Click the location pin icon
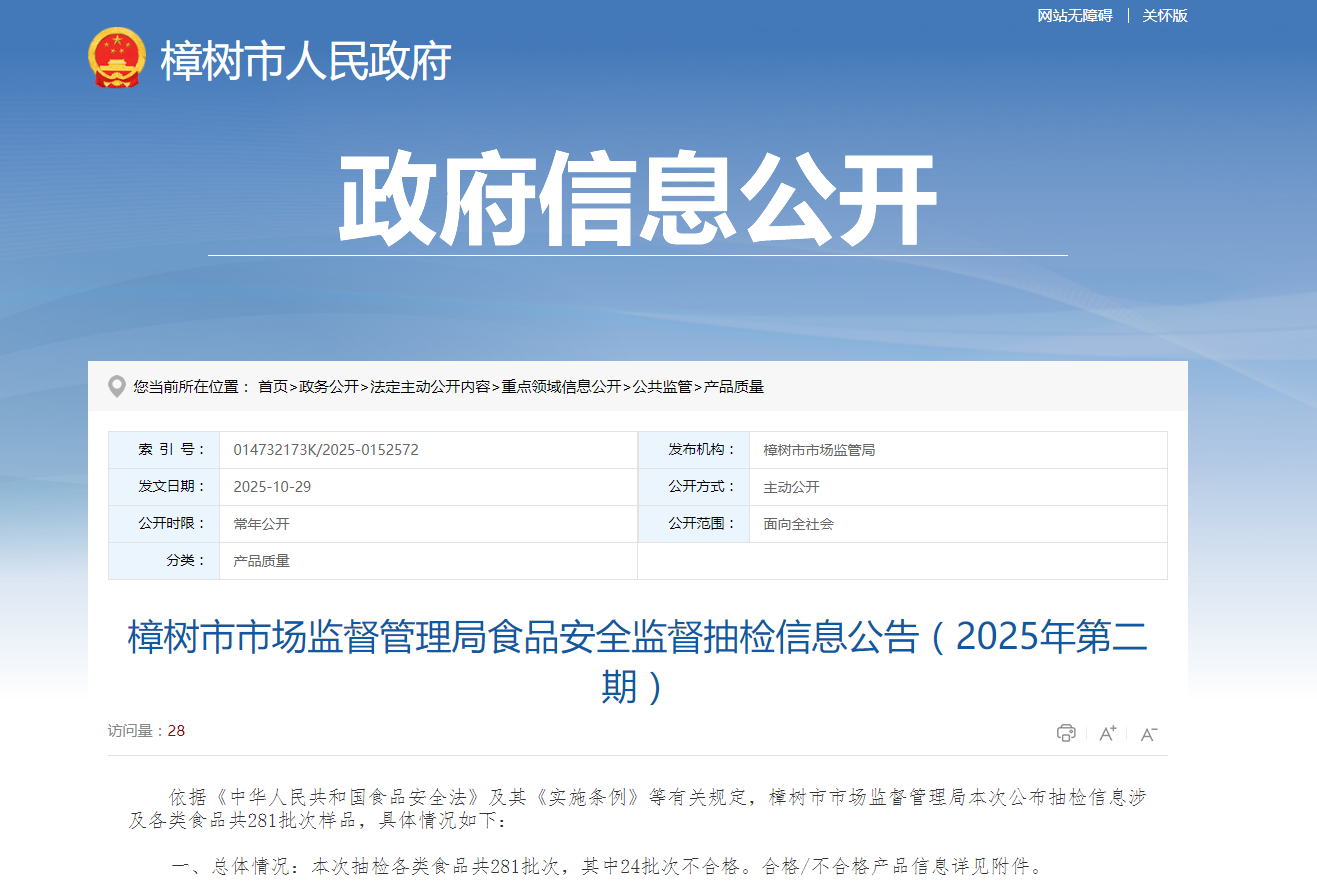This screenshot has height=890, width=1317. point(117,386)
